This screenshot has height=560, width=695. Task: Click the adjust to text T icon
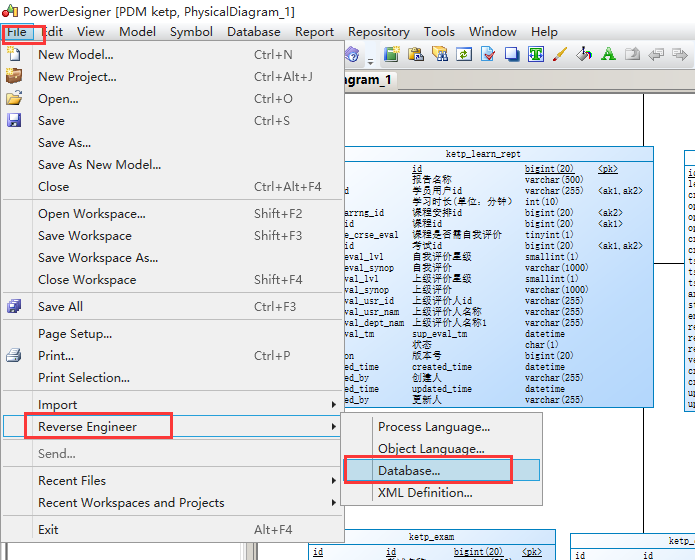pyautogui.click(x=535, y=54)
